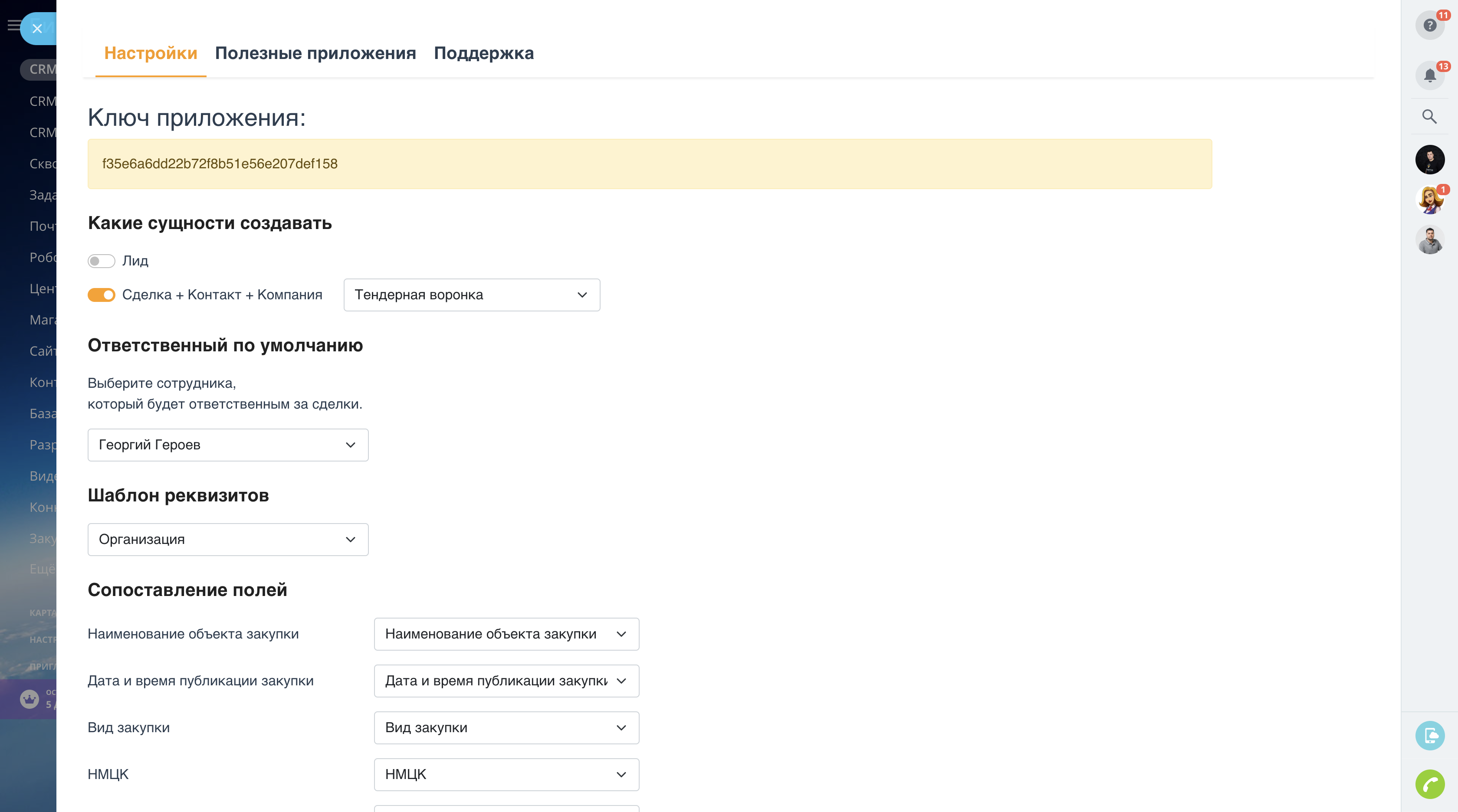This screenshot has width=1458, height=812.
Task: Click the help question mark icon
Action: (1430, 26)
